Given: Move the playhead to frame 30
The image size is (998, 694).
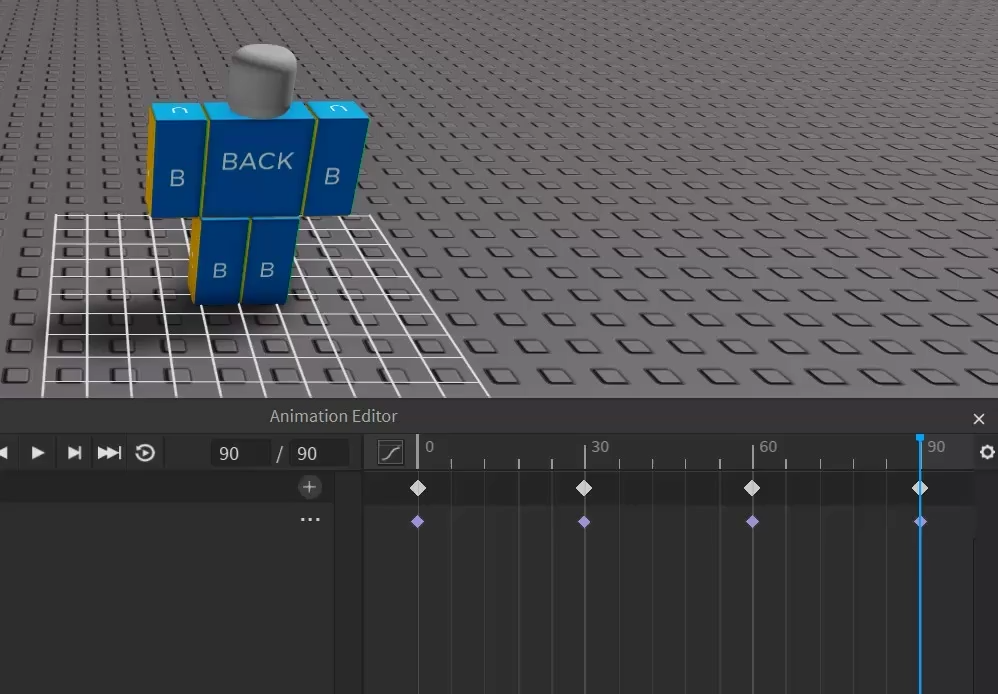Looking at the screenshot, I should (585, 447).
